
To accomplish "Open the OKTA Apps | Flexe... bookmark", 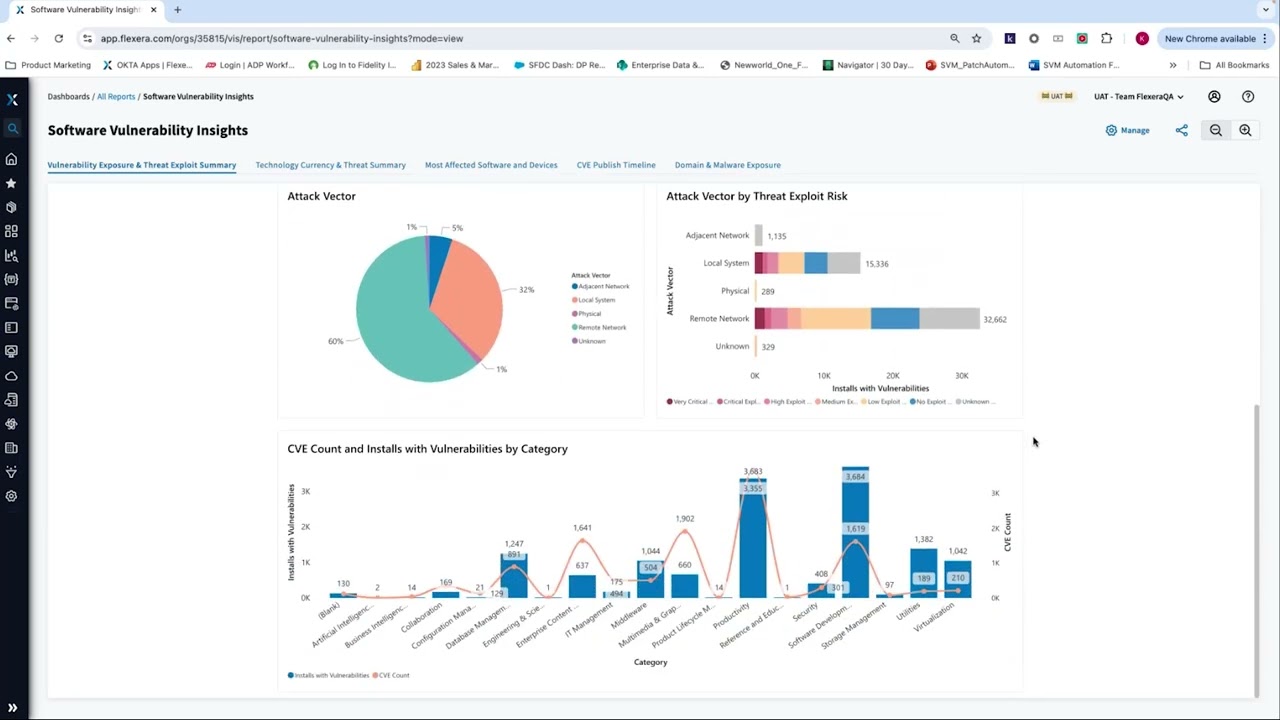I will (147, 65).
